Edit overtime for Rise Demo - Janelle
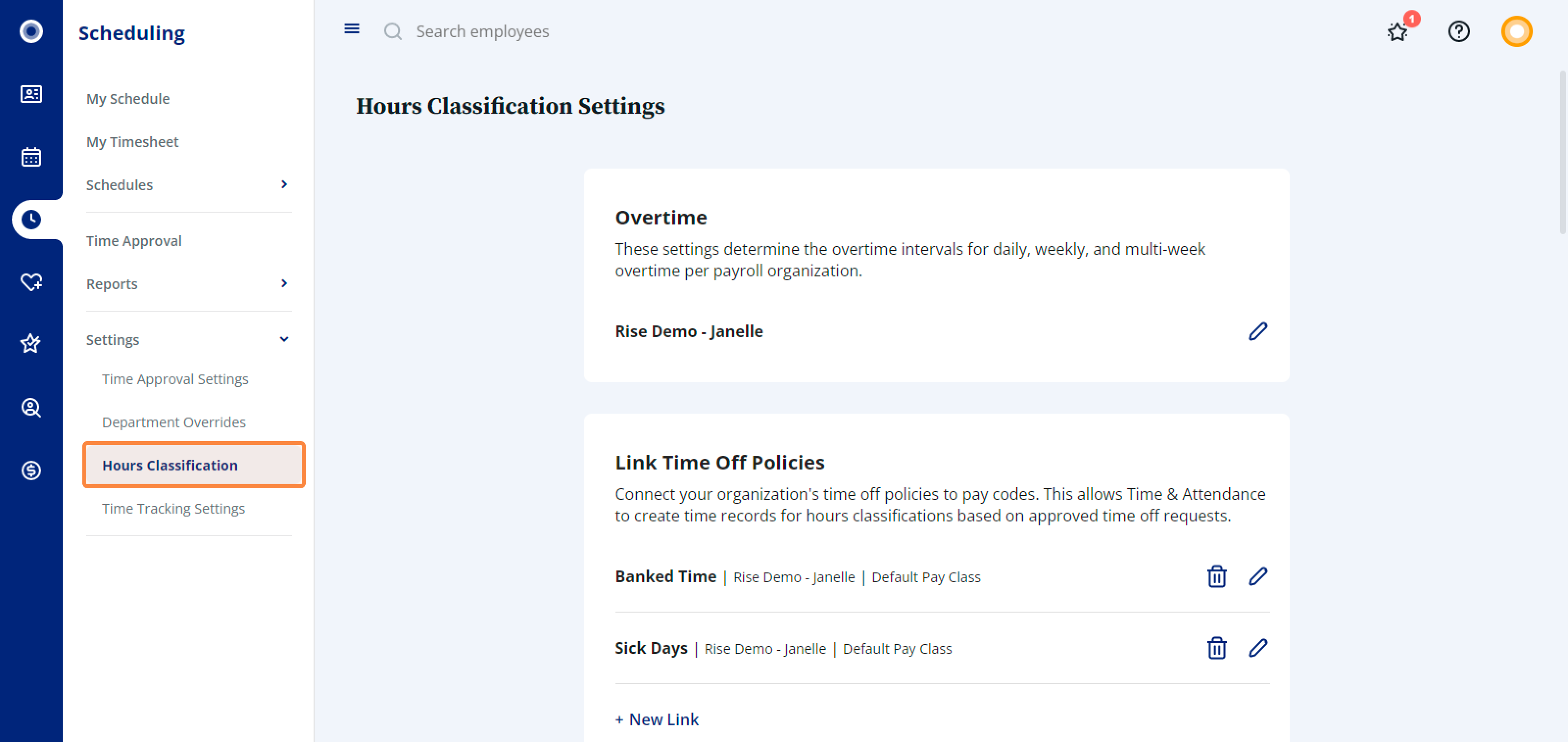This screenshot has height=742, width=1568. pos(1258,331)
